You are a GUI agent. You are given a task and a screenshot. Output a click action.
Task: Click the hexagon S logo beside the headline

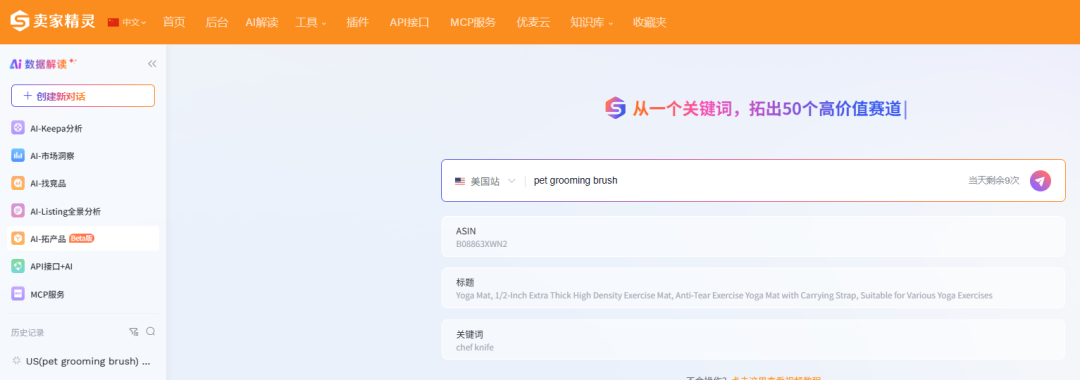[615, 108]
